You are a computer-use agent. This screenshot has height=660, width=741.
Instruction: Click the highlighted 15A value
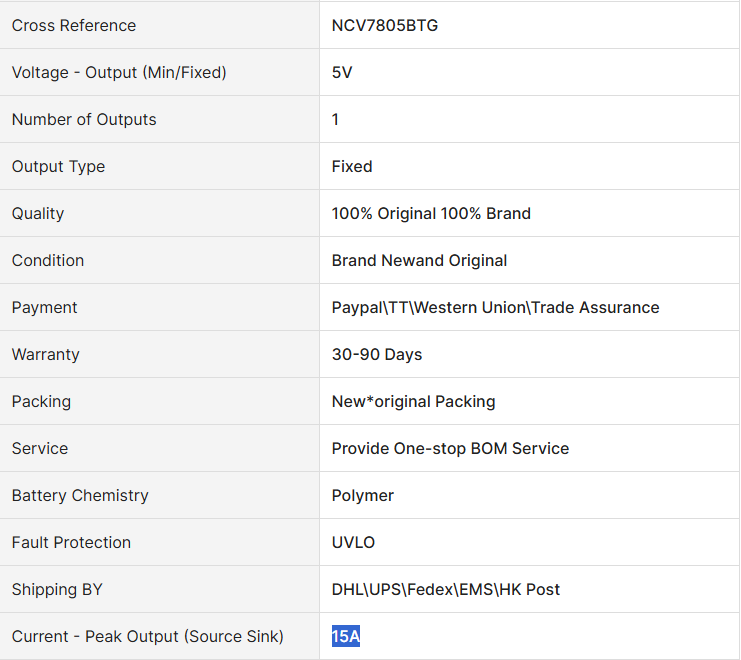coord(345,636)
